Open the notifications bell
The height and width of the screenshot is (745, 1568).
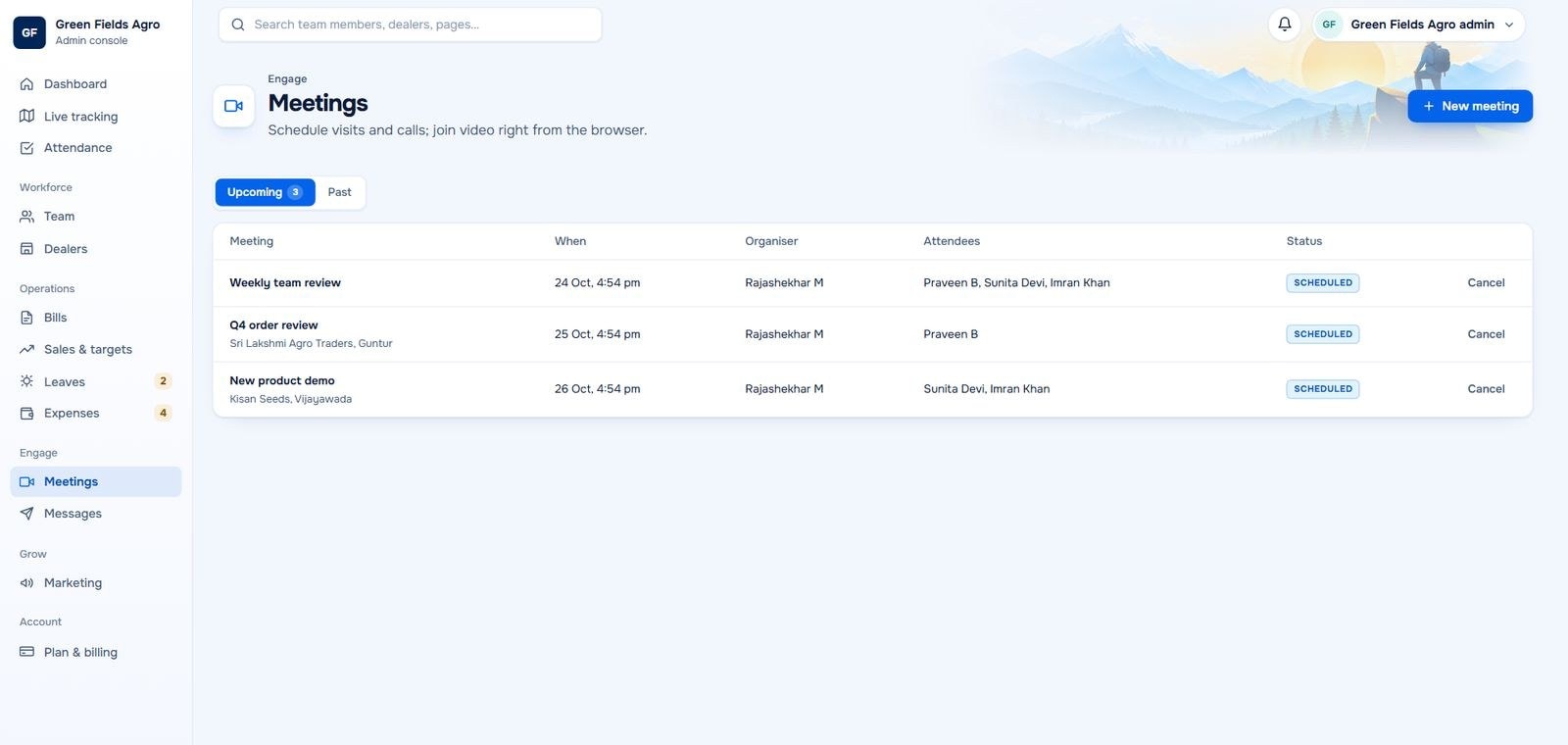pyautogui.click(x=1284, y=25)
